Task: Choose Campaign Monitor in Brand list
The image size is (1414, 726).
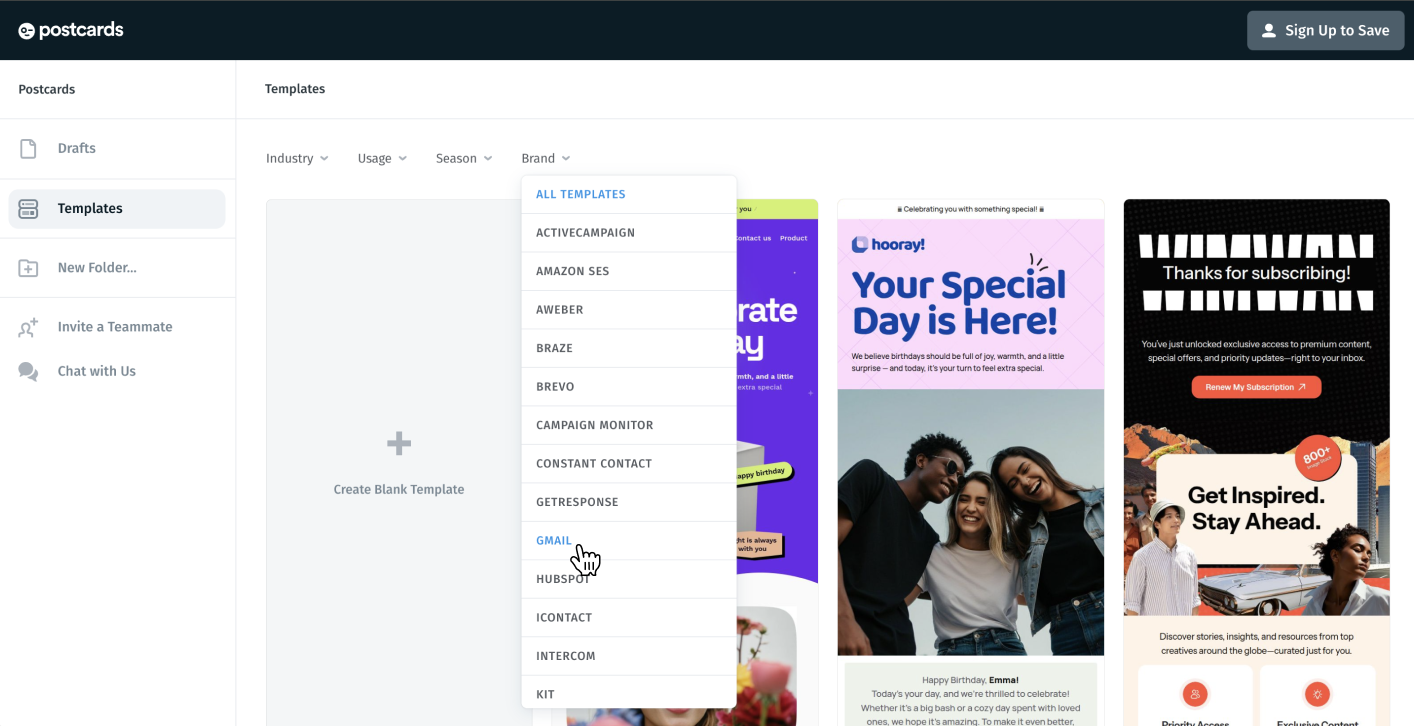Action: (x=629, y=426)
